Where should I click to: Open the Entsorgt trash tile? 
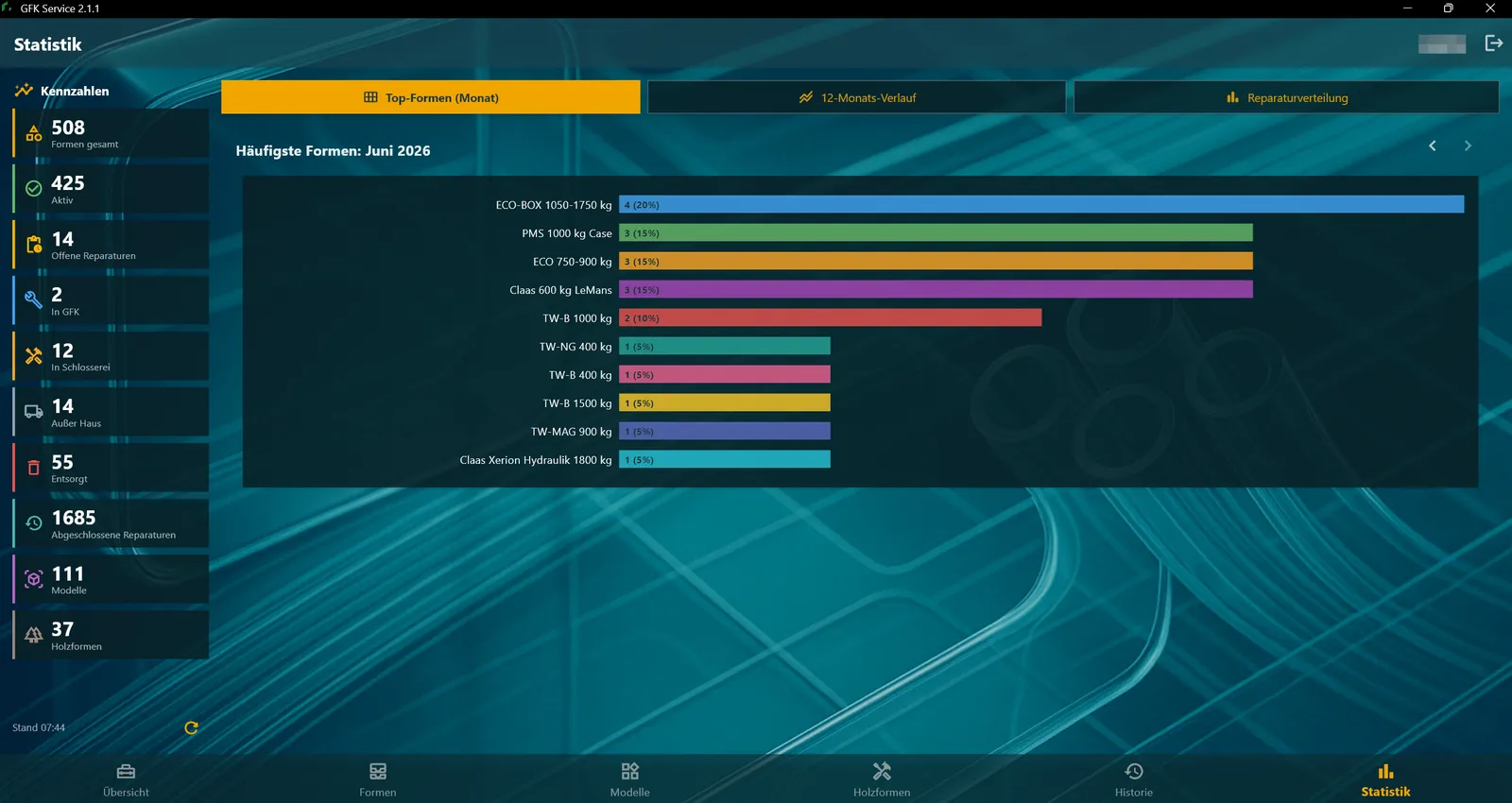[111, 468]
